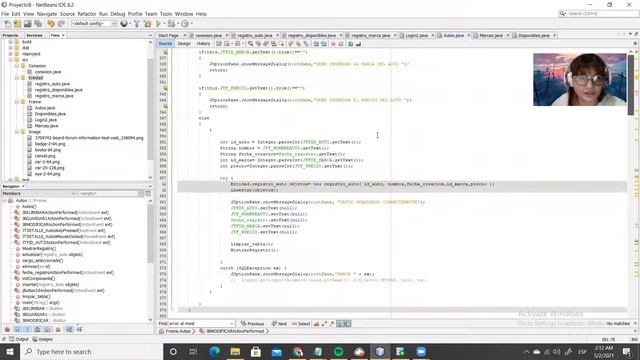The image size is (640, 360).
Task: Click the Stop Macro Recording editor icon
Action: pyautogui.click(x=341, y=44)
